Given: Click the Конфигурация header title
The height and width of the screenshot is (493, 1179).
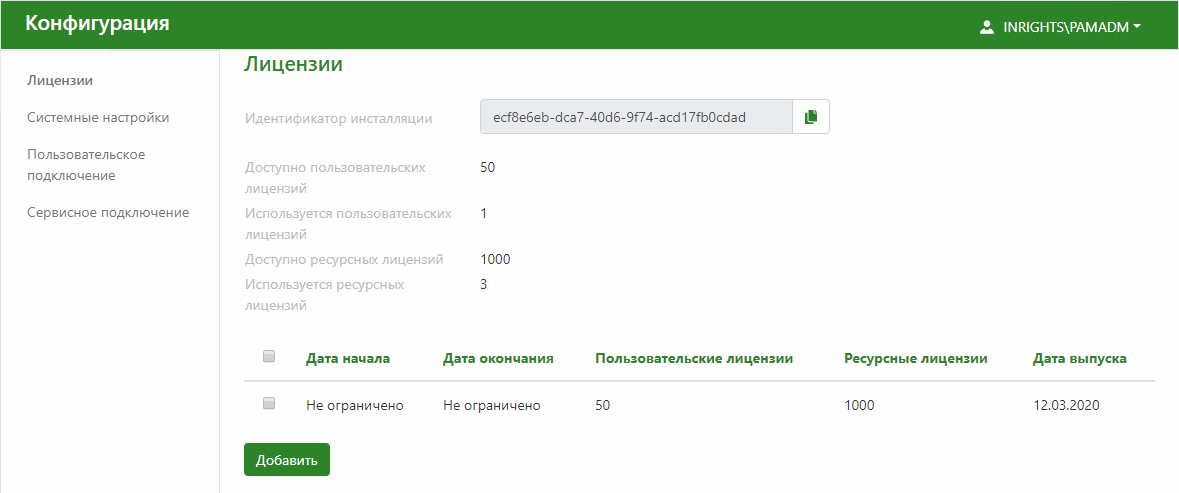Looking at the screenshot, I should (97, 24).
